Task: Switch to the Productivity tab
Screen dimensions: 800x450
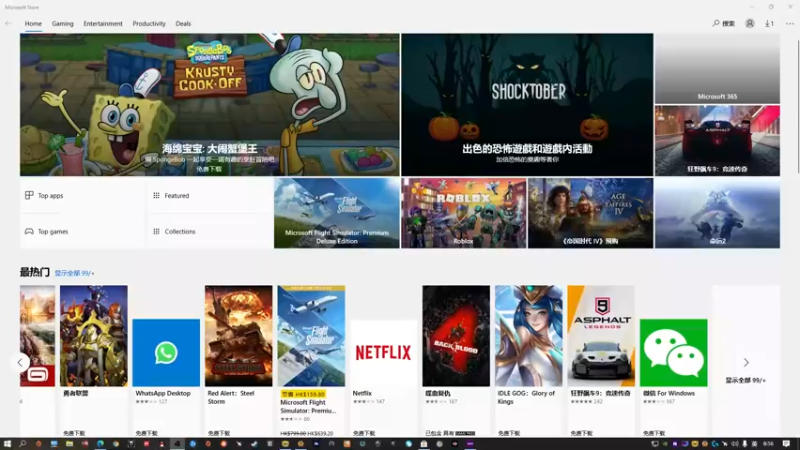Action: click(x=149, y=23)
